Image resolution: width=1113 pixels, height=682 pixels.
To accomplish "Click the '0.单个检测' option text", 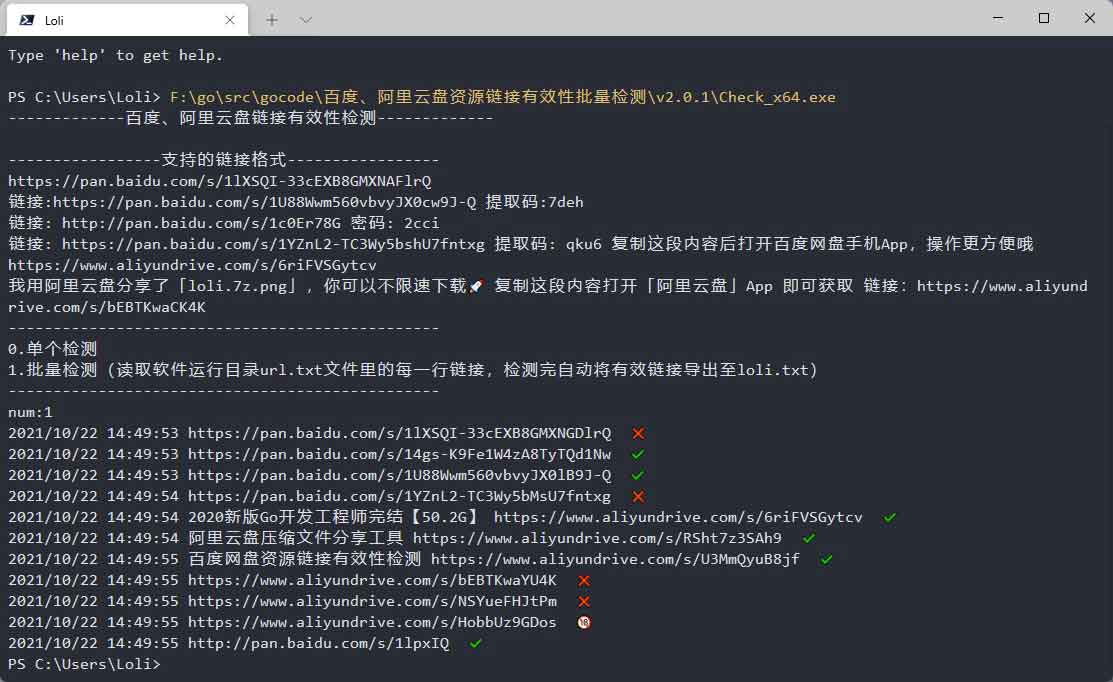I will 53,349.
